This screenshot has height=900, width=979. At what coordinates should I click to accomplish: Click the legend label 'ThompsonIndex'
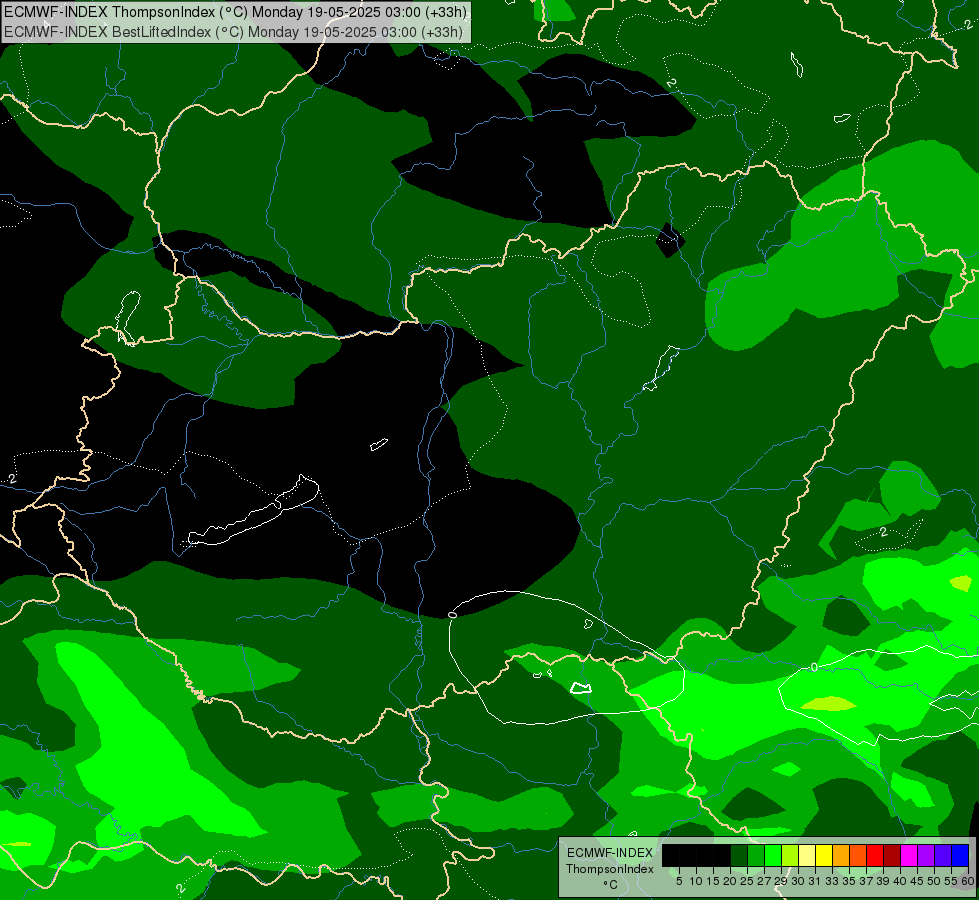pos(610,869)
